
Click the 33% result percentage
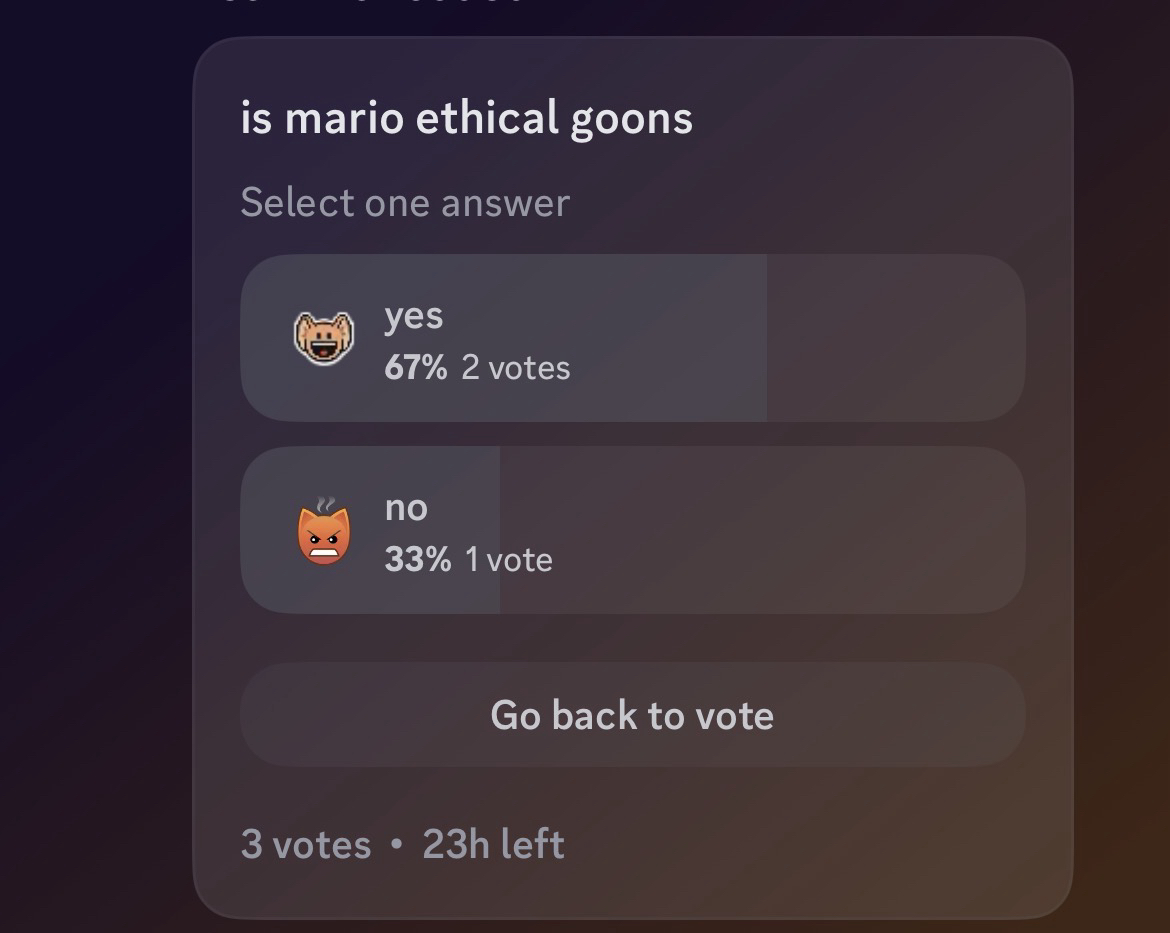(x=417, y=560)
